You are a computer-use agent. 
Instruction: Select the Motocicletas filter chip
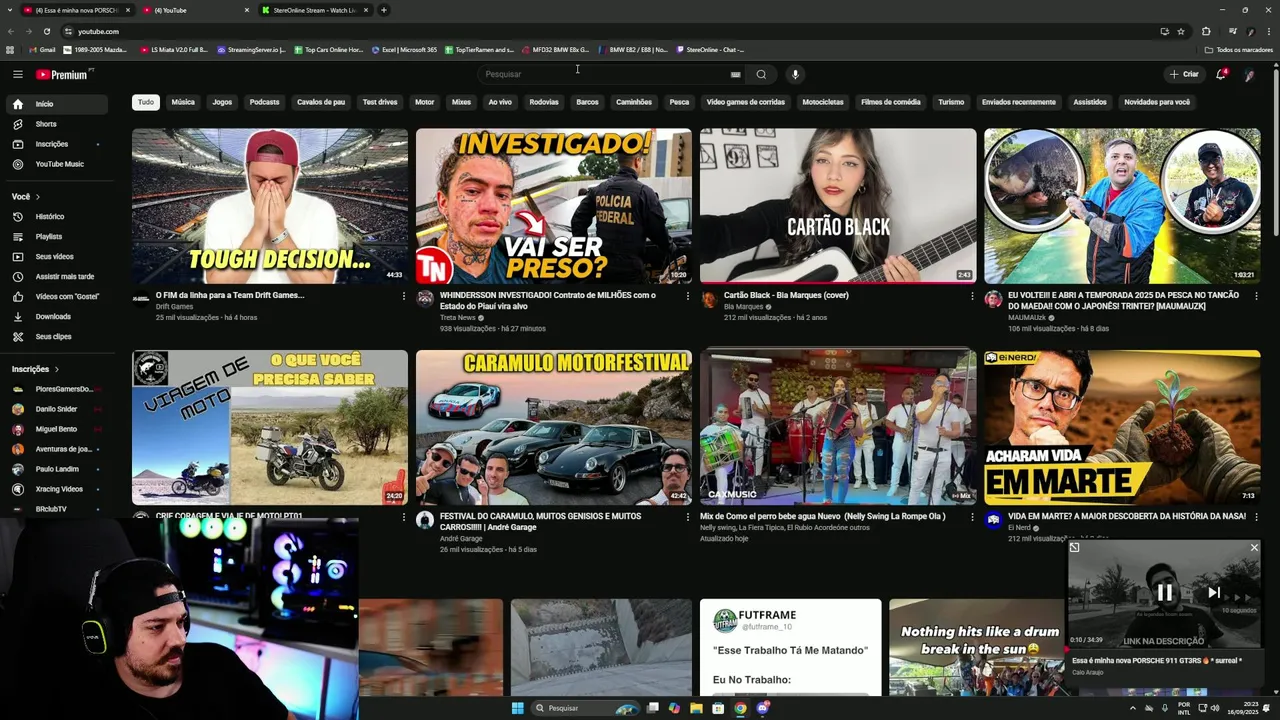[823, 102]
